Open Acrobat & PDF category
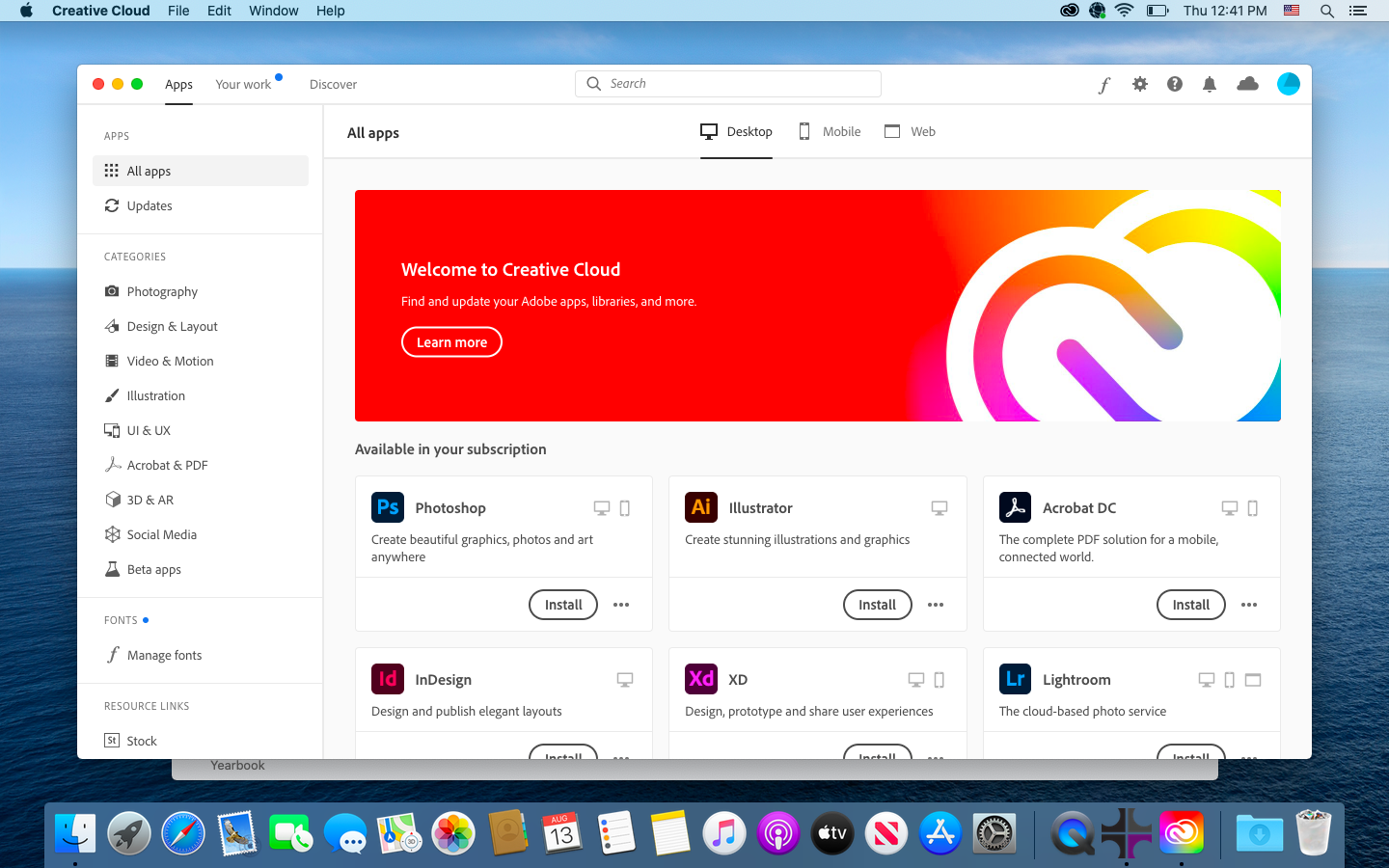Screen dimensions: 1389x868 point(201,465)
